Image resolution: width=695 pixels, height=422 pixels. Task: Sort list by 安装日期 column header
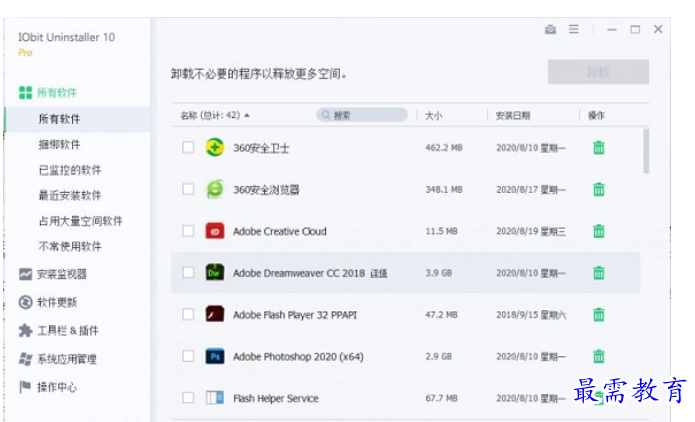point(513,116)
